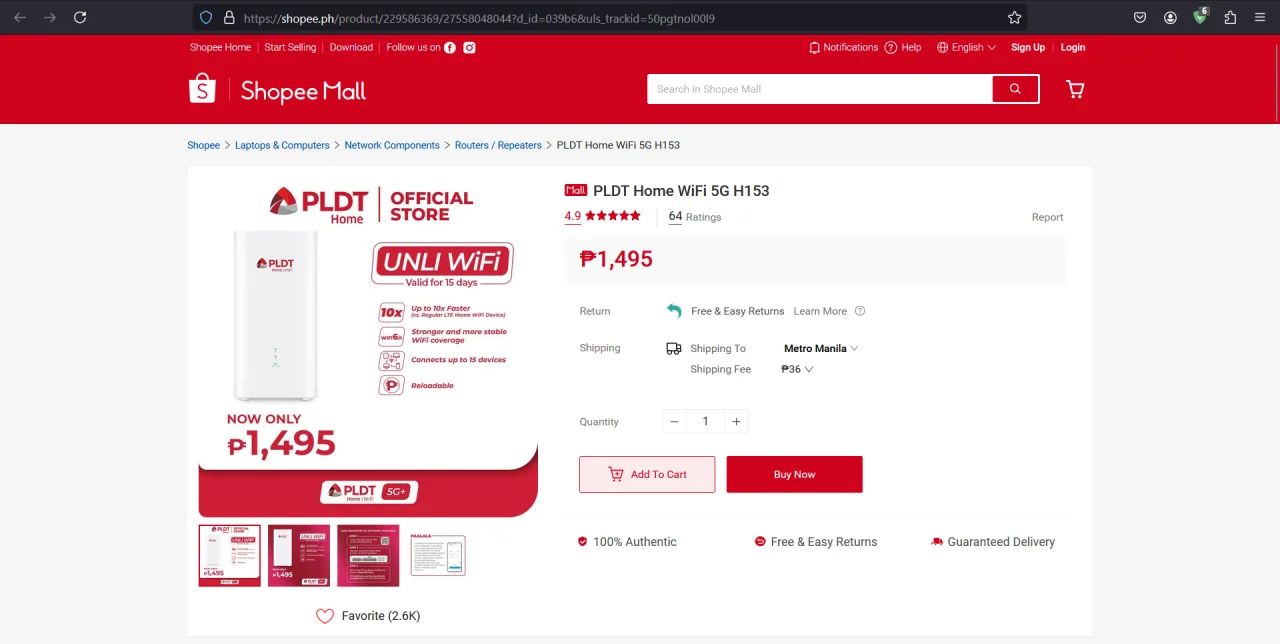
Task: Bookmark this page with star icon
Action: tap(1014, 17)
